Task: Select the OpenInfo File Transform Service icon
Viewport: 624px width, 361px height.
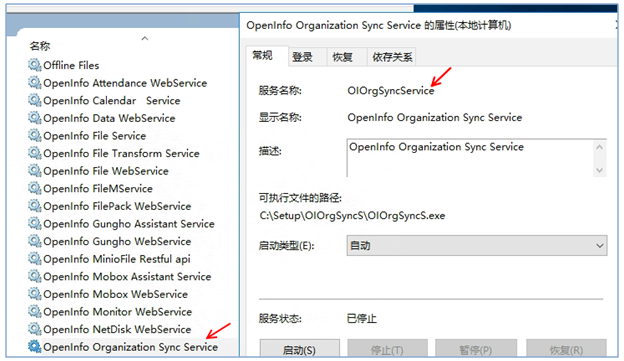Action: pos(35,153)
